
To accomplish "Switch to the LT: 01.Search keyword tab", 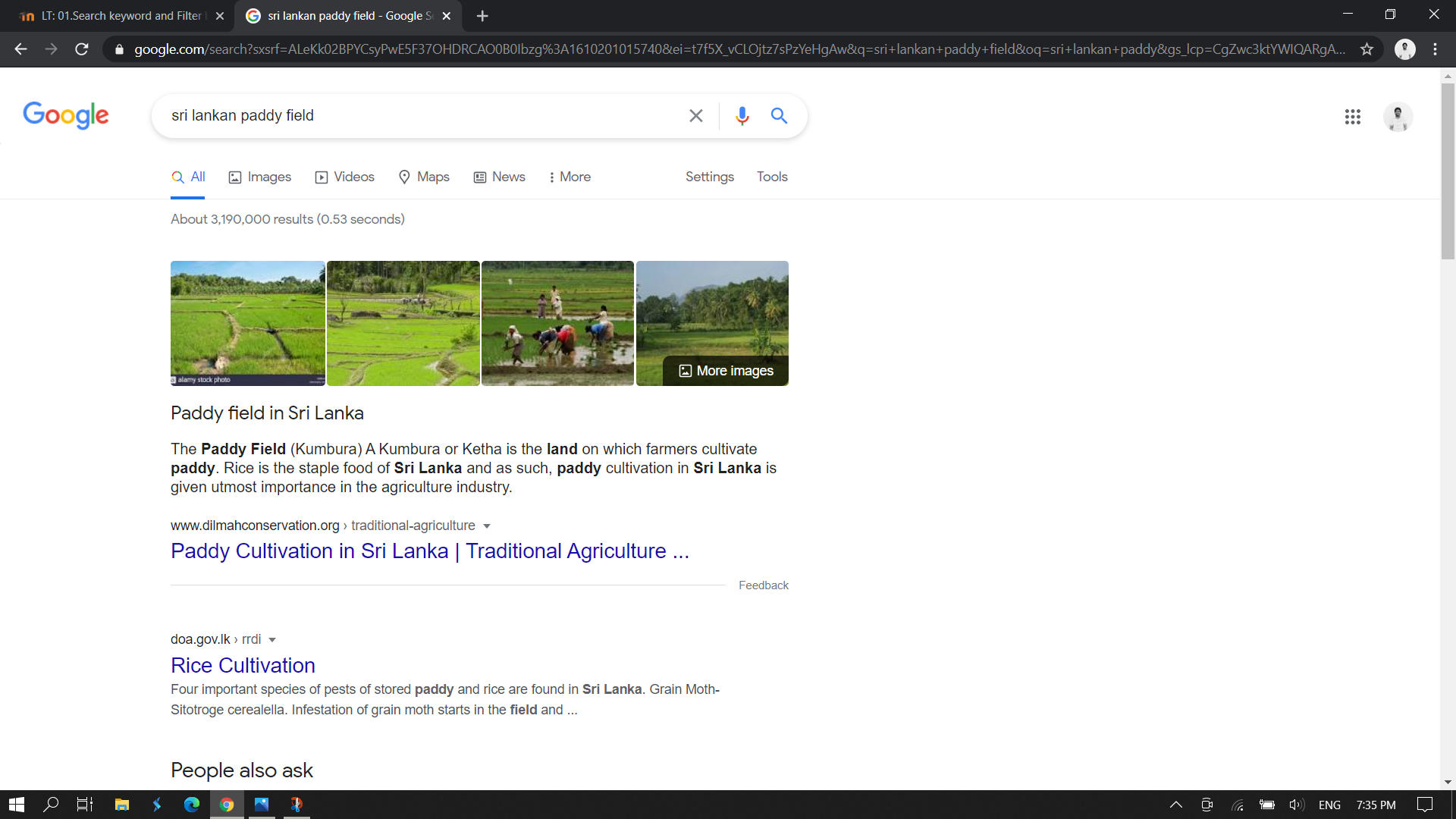I will pyautogui.click(x=121, y=16).
